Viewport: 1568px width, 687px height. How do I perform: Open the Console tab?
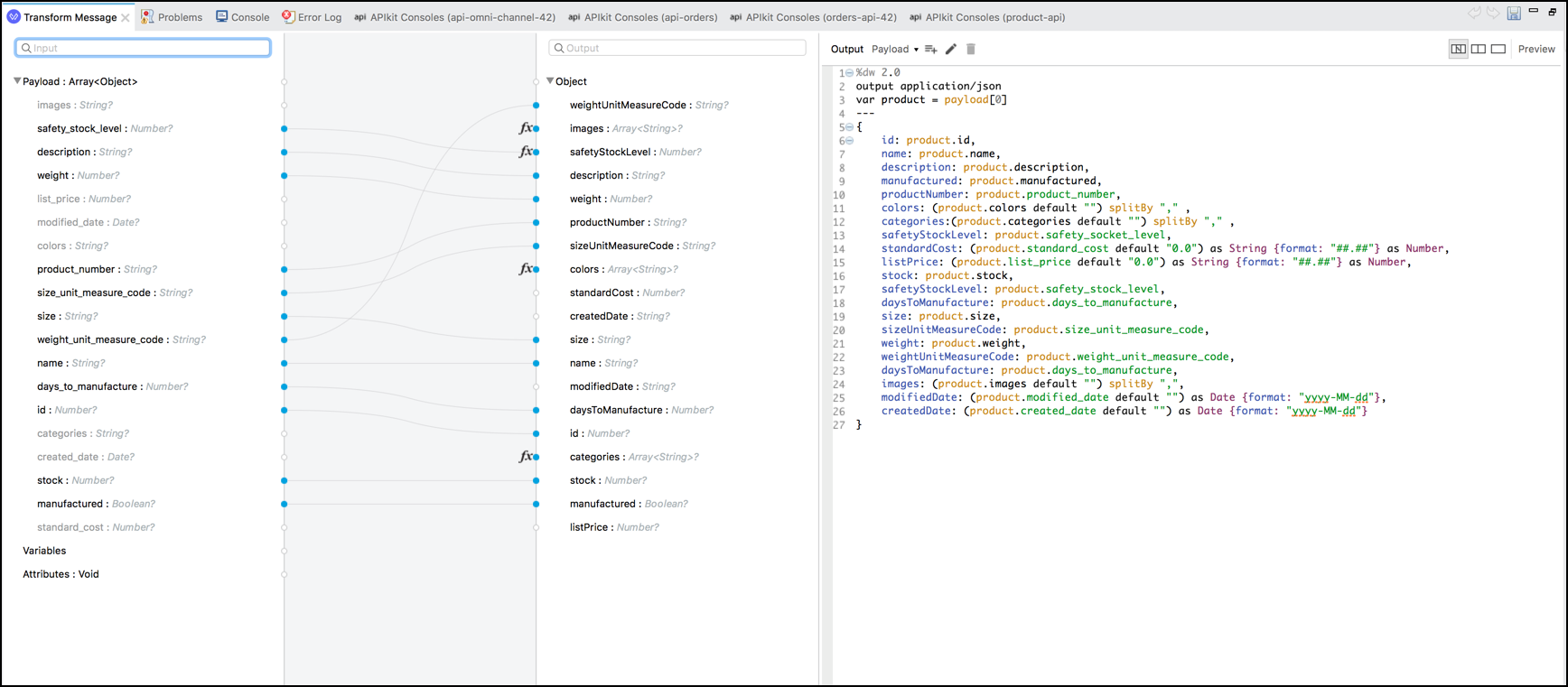(x=243, y=16)
